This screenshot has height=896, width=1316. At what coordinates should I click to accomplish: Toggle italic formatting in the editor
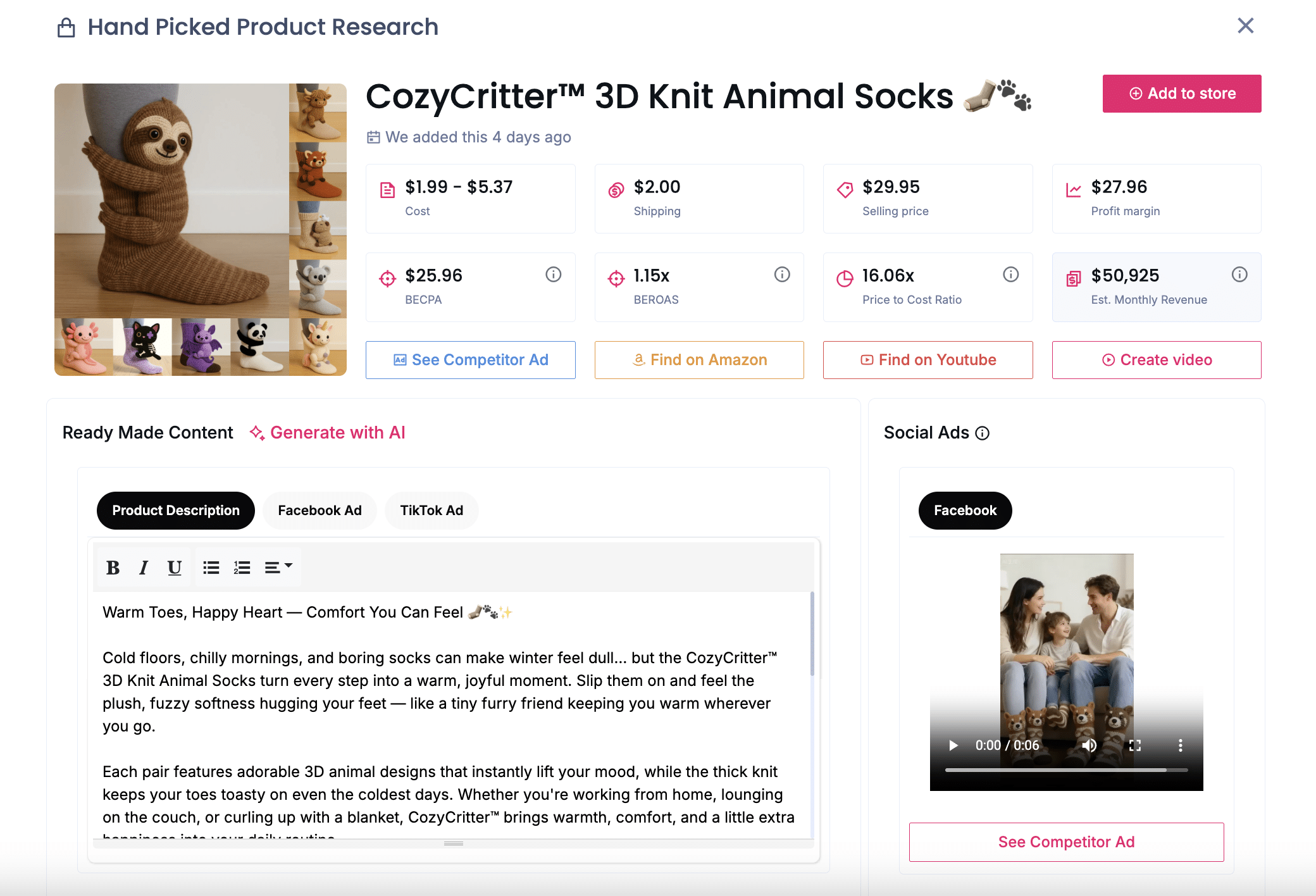(x=144, y=568)
